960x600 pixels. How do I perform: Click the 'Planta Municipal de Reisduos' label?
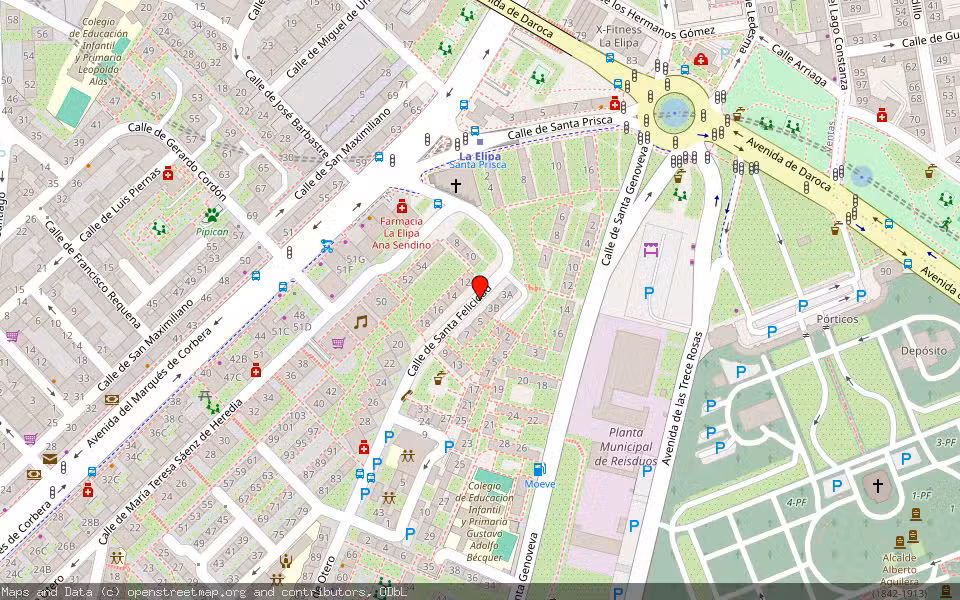click(x=626, y=446)
